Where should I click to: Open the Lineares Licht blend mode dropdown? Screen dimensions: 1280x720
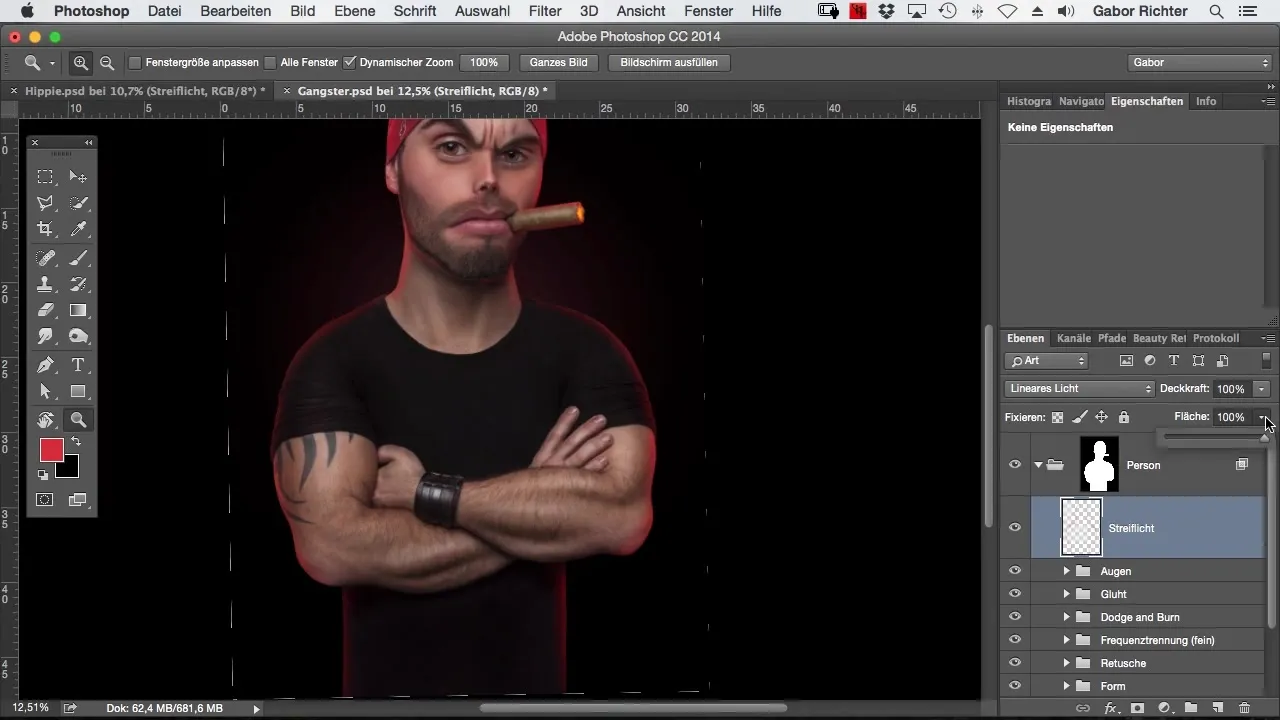pyautogui.click(x=1079, y=388)
